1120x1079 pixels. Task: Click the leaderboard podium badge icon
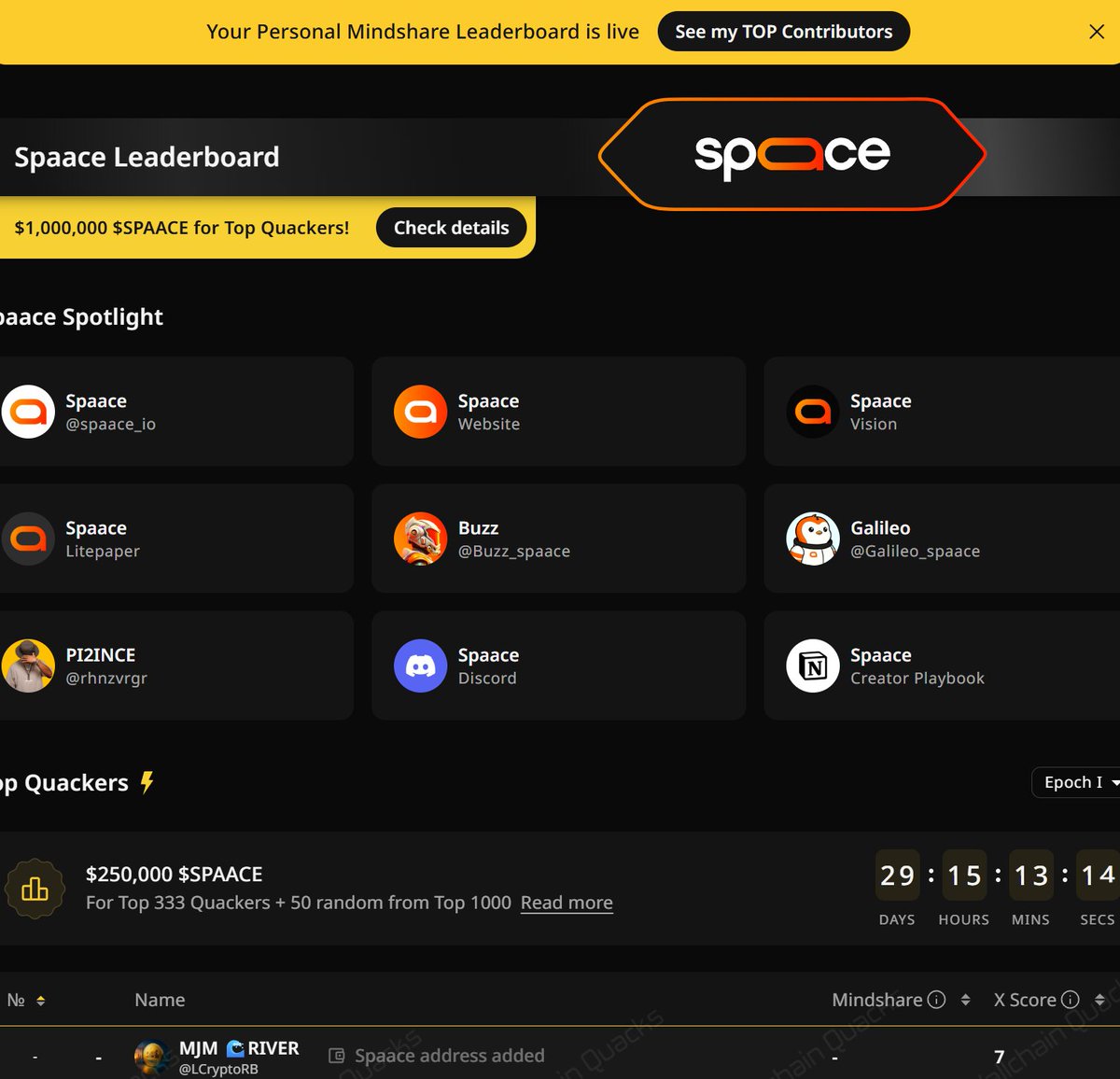tap(35, 889)
